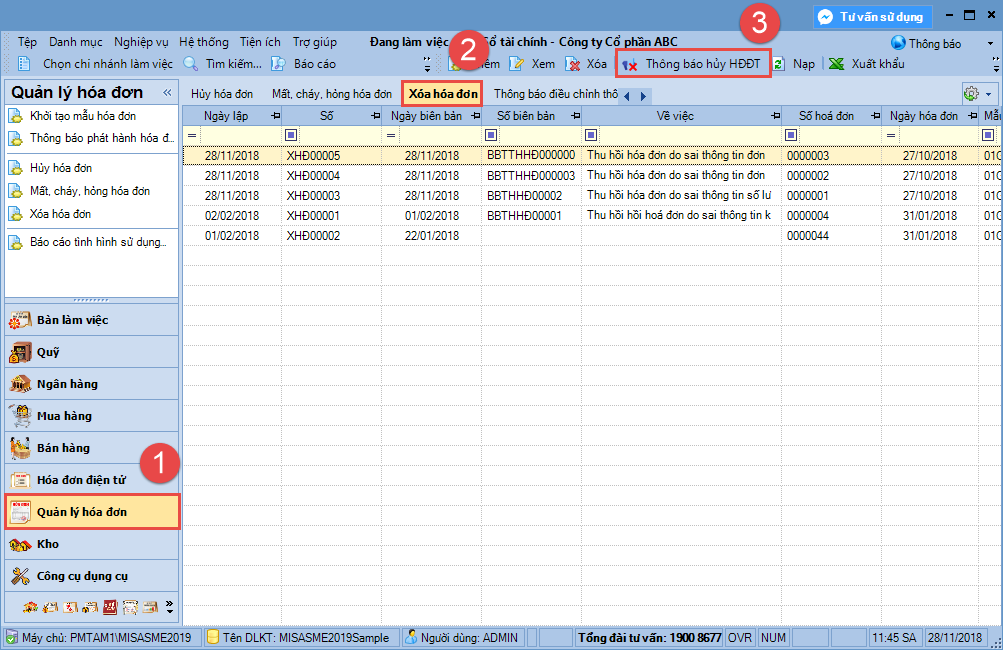Pin the Ngày biên bản column
The width and height of the screenshot is (1003, 650).
475,116
